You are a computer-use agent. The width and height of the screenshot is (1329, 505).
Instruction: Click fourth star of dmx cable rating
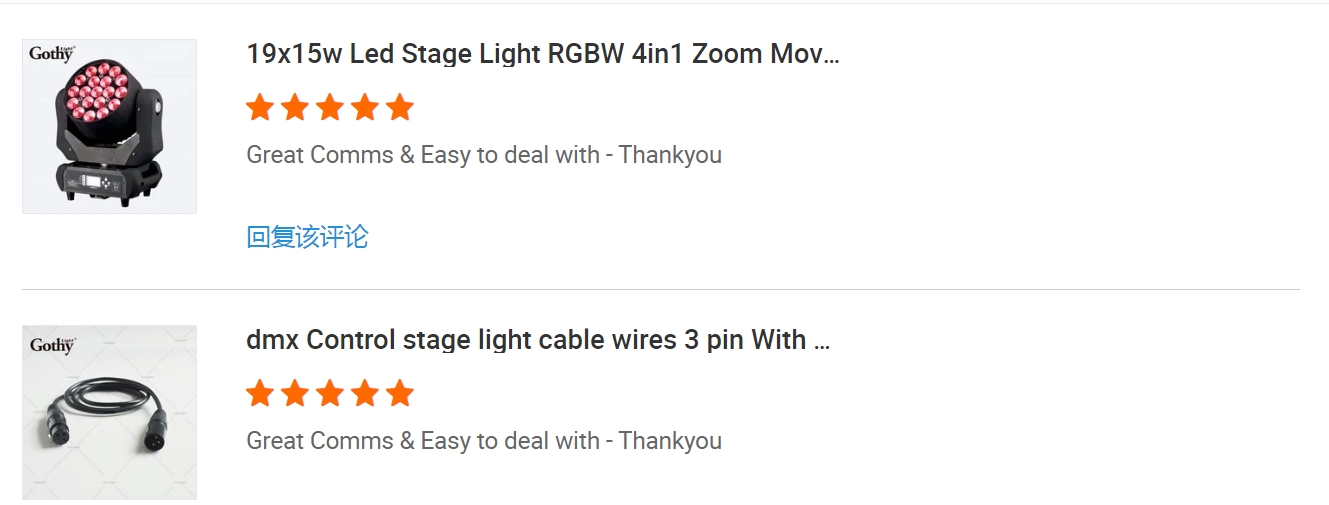(365, 393)
